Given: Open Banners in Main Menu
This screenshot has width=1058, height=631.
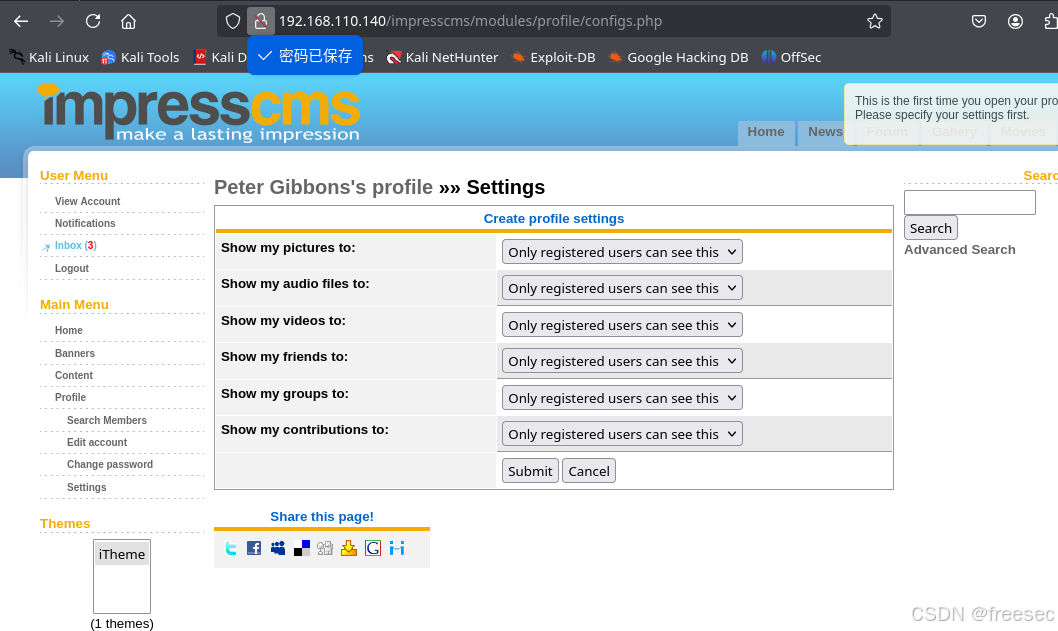Looking at the screenshot, I should click(75, 354).
